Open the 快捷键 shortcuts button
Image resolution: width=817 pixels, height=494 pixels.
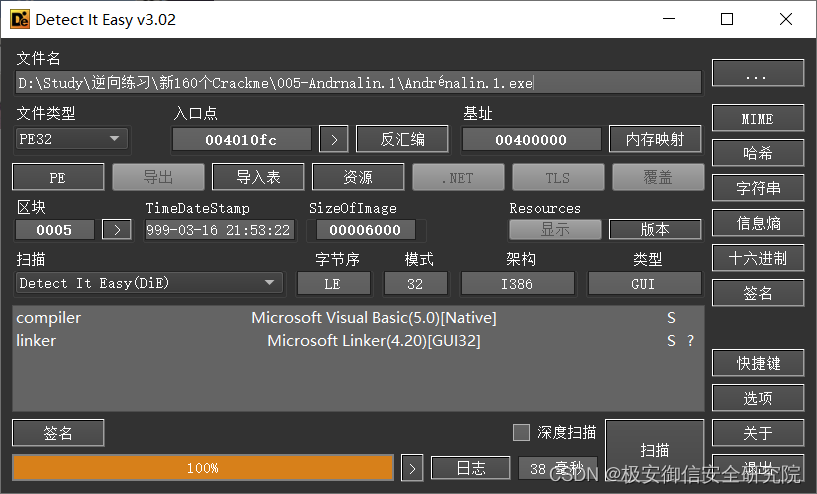(x=758, y=363)
